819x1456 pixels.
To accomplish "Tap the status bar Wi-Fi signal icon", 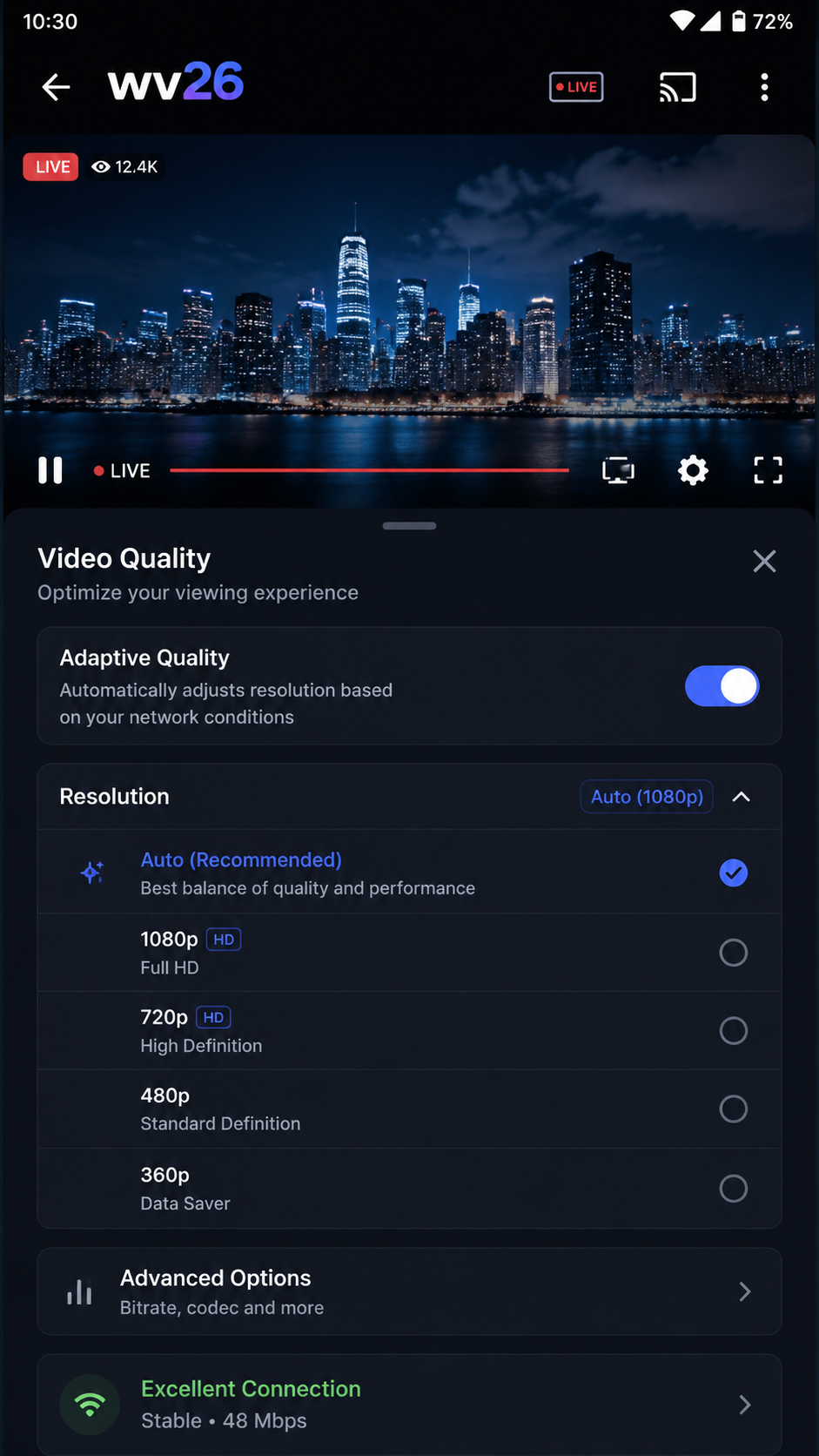I will pos(682,21).
